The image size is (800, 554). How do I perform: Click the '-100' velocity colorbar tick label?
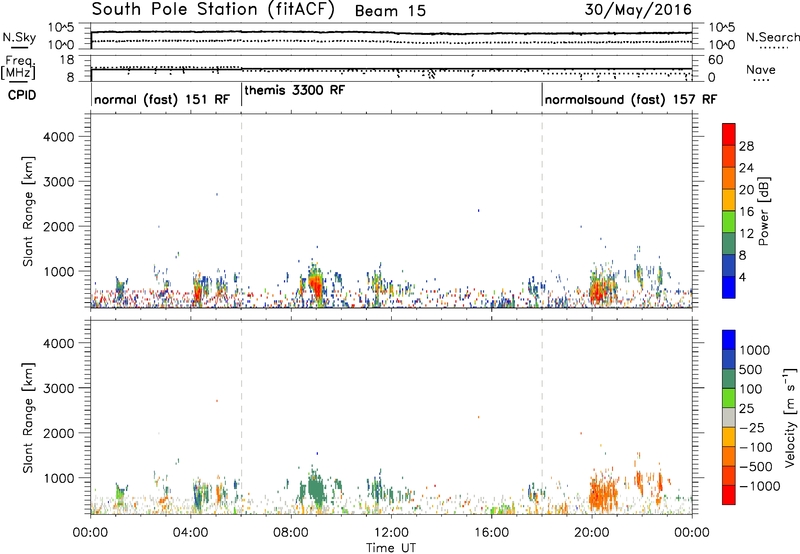[x=756, y=447]
